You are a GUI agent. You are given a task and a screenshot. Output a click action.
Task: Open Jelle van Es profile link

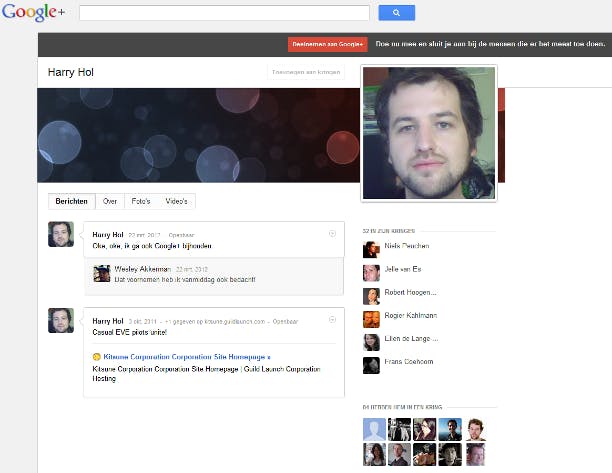403,269
